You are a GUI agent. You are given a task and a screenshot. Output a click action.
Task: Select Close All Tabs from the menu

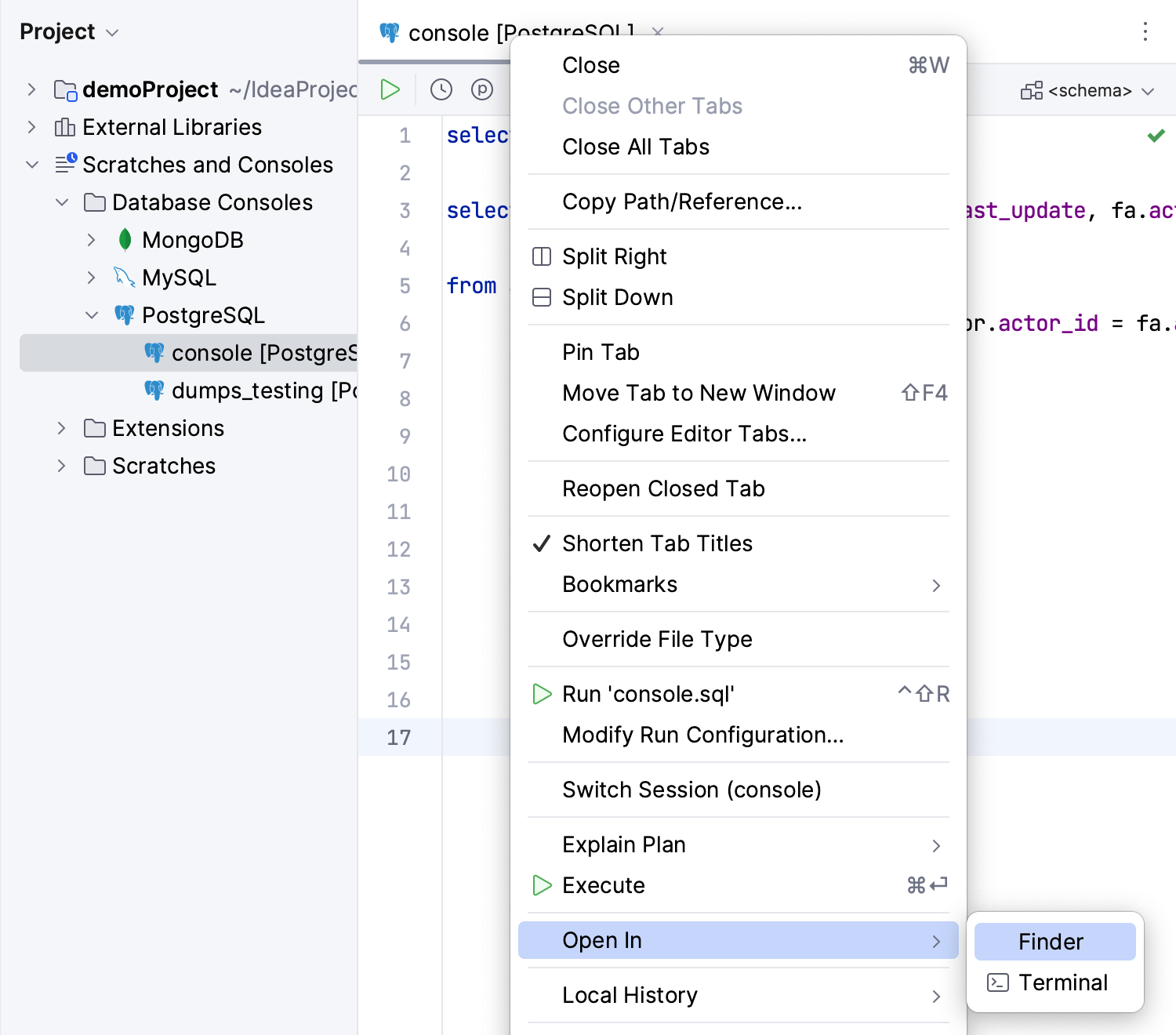(x=635, y=147)
